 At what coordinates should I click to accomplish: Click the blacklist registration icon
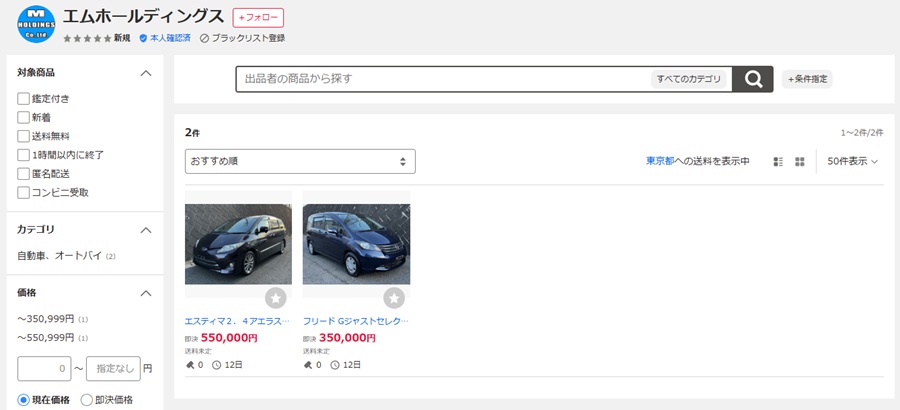coord(204,38)
